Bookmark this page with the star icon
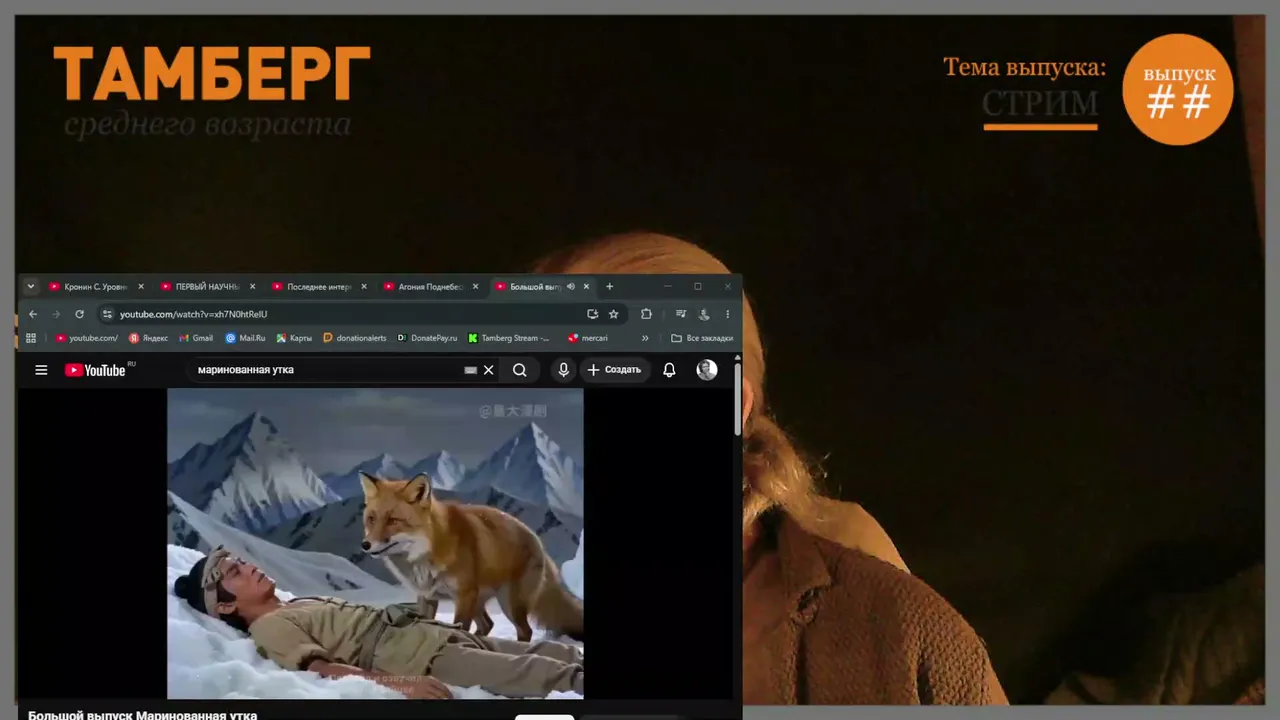1280x720 pixels. (x=614, y=314)
